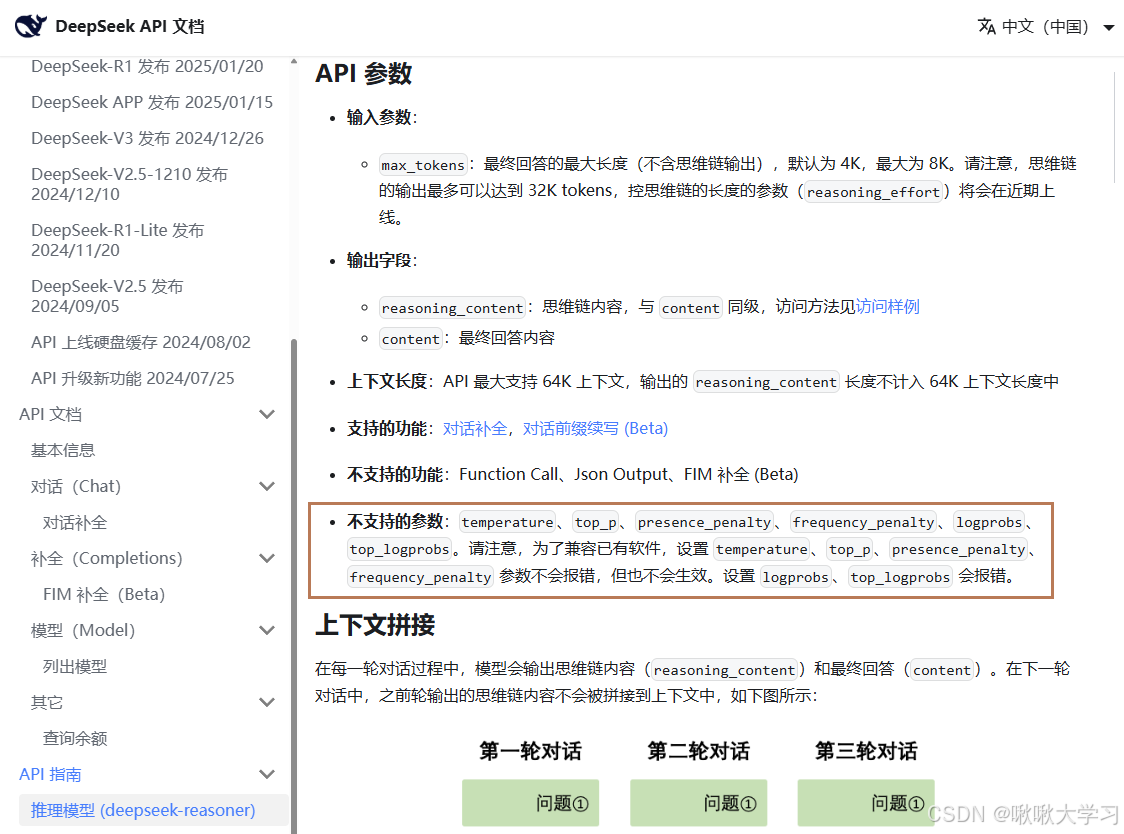
Task: Click the max_tokens code label
Action: pyautogui.click(x=423, y=165)
